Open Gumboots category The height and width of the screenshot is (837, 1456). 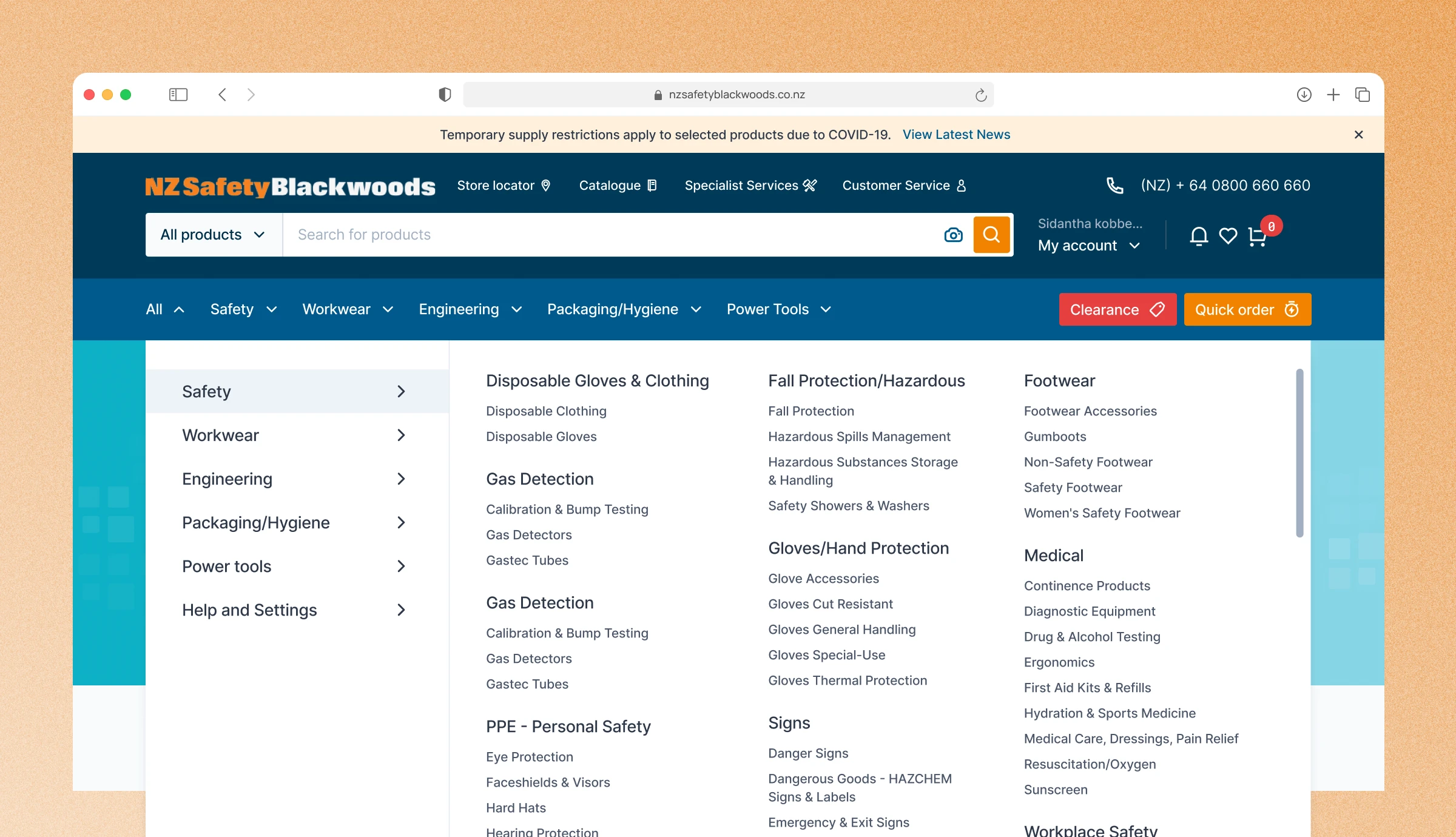coord(1055,437)
